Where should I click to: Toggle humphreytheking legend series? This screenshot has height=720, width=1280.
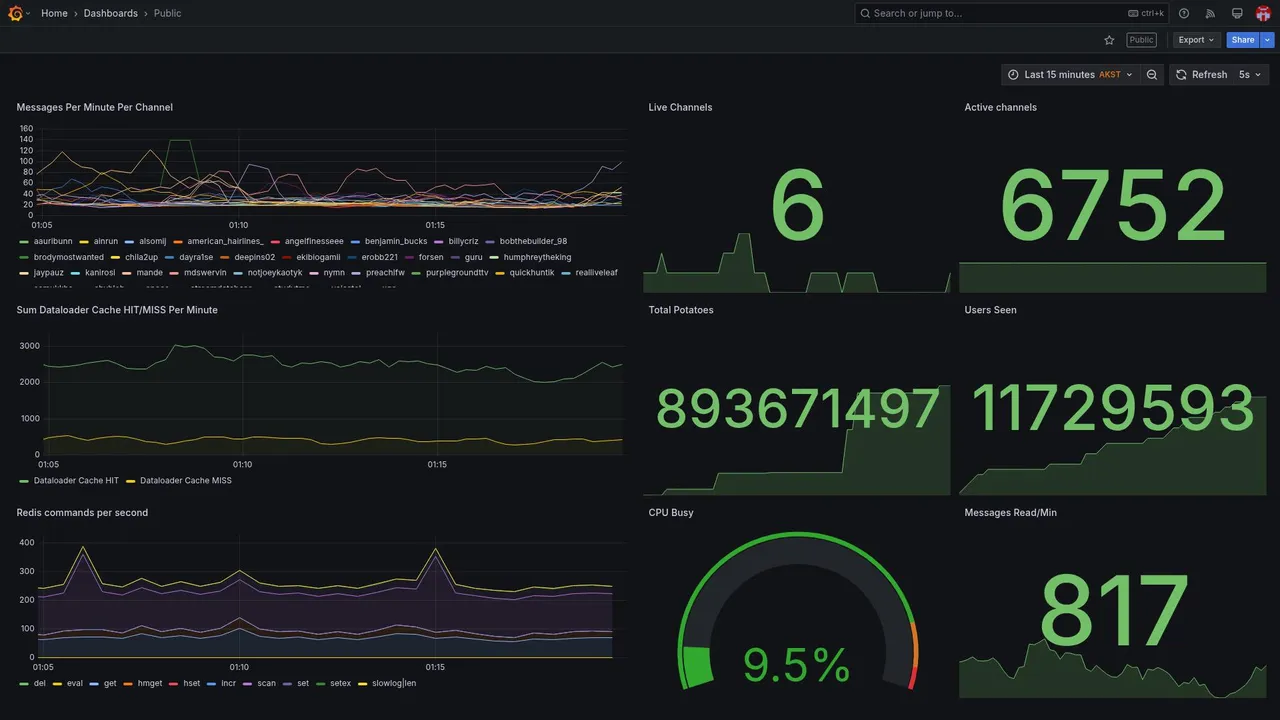(537, 257)
